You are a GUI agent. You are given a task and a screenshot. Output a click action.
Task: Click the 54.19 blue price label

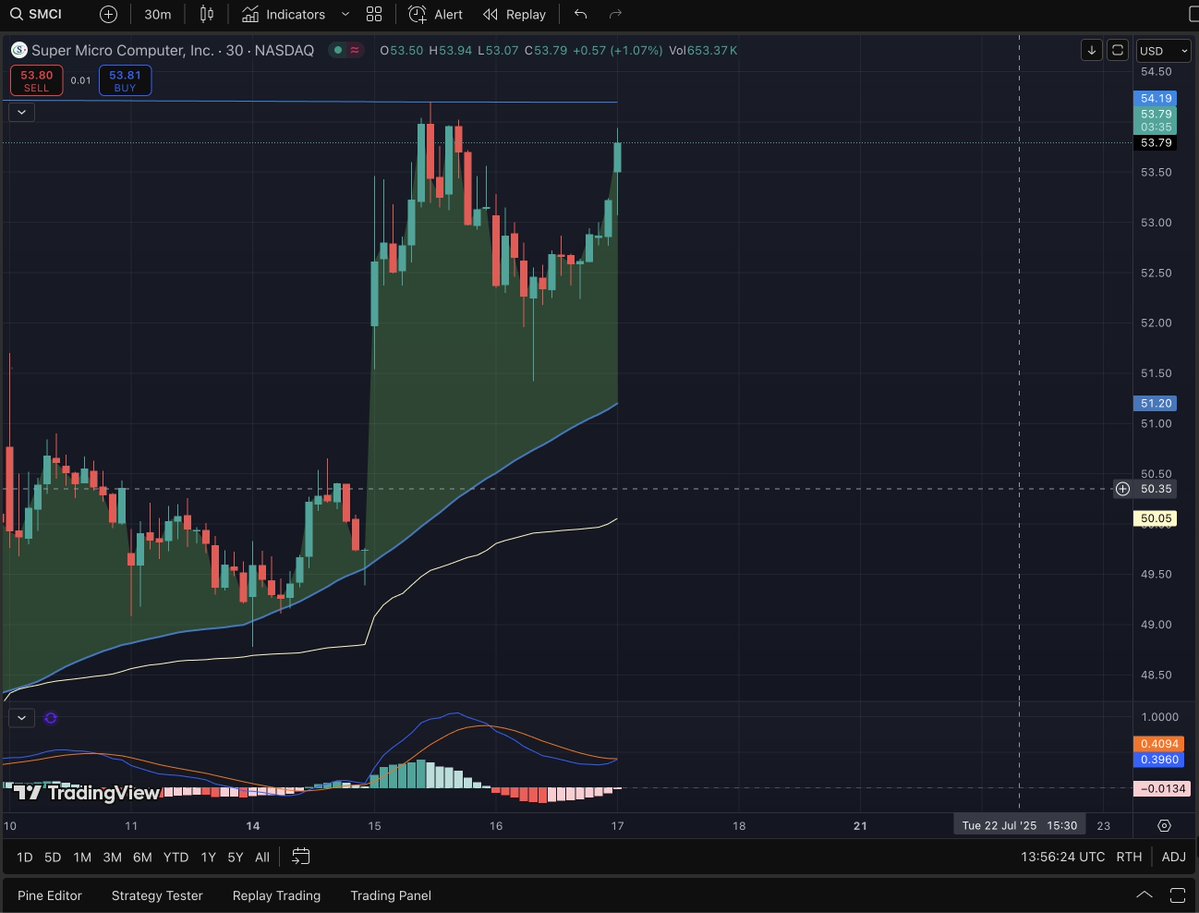click(1155, 98)
